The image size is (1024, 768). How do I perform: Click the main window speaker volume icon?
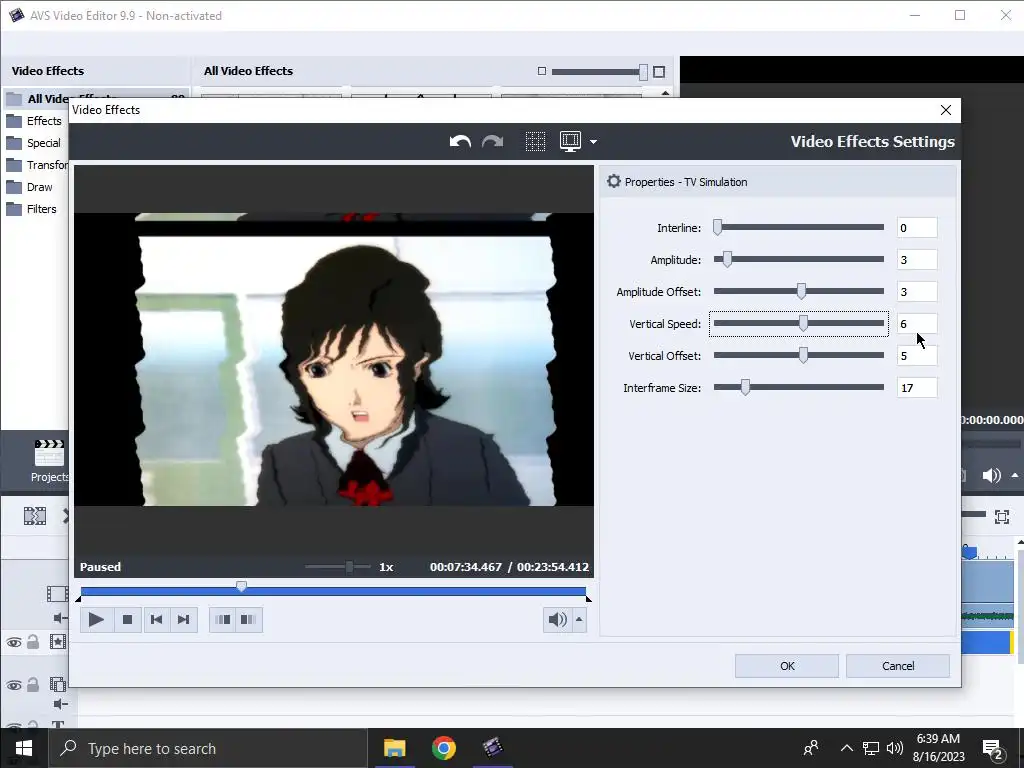991,475
